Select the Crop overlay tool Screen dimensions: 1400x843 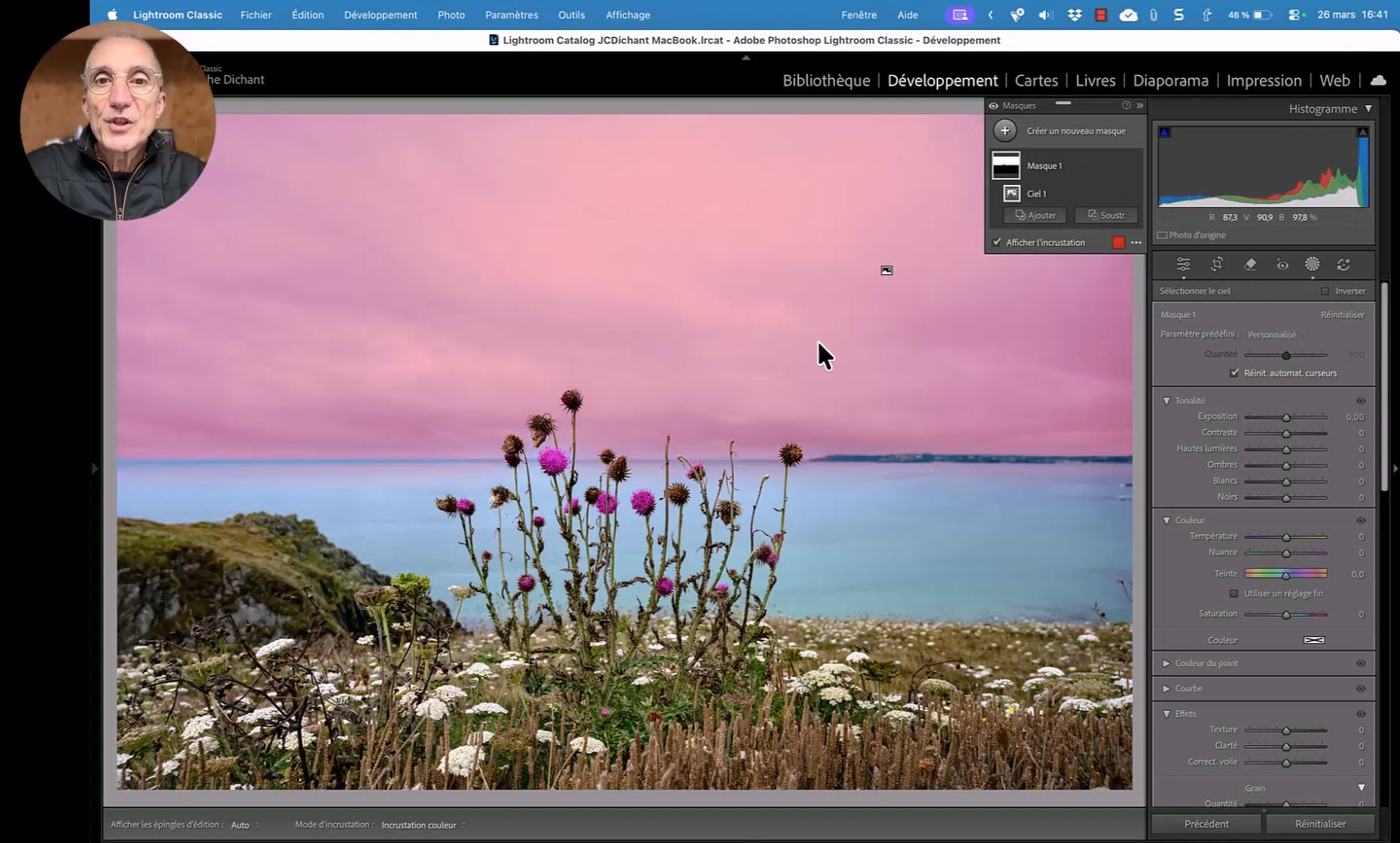click(x=1217, y=264)
